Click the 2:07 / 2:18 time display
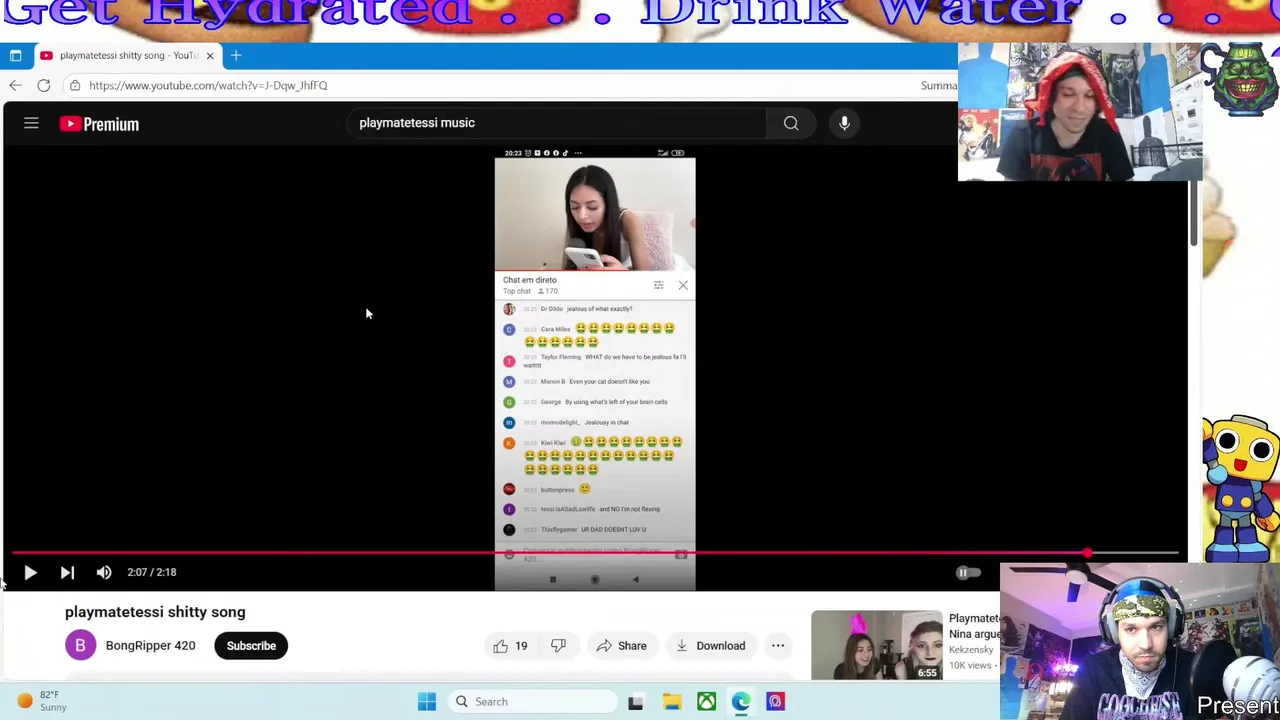Screen dimensions: 1280x720 (152, 572)
